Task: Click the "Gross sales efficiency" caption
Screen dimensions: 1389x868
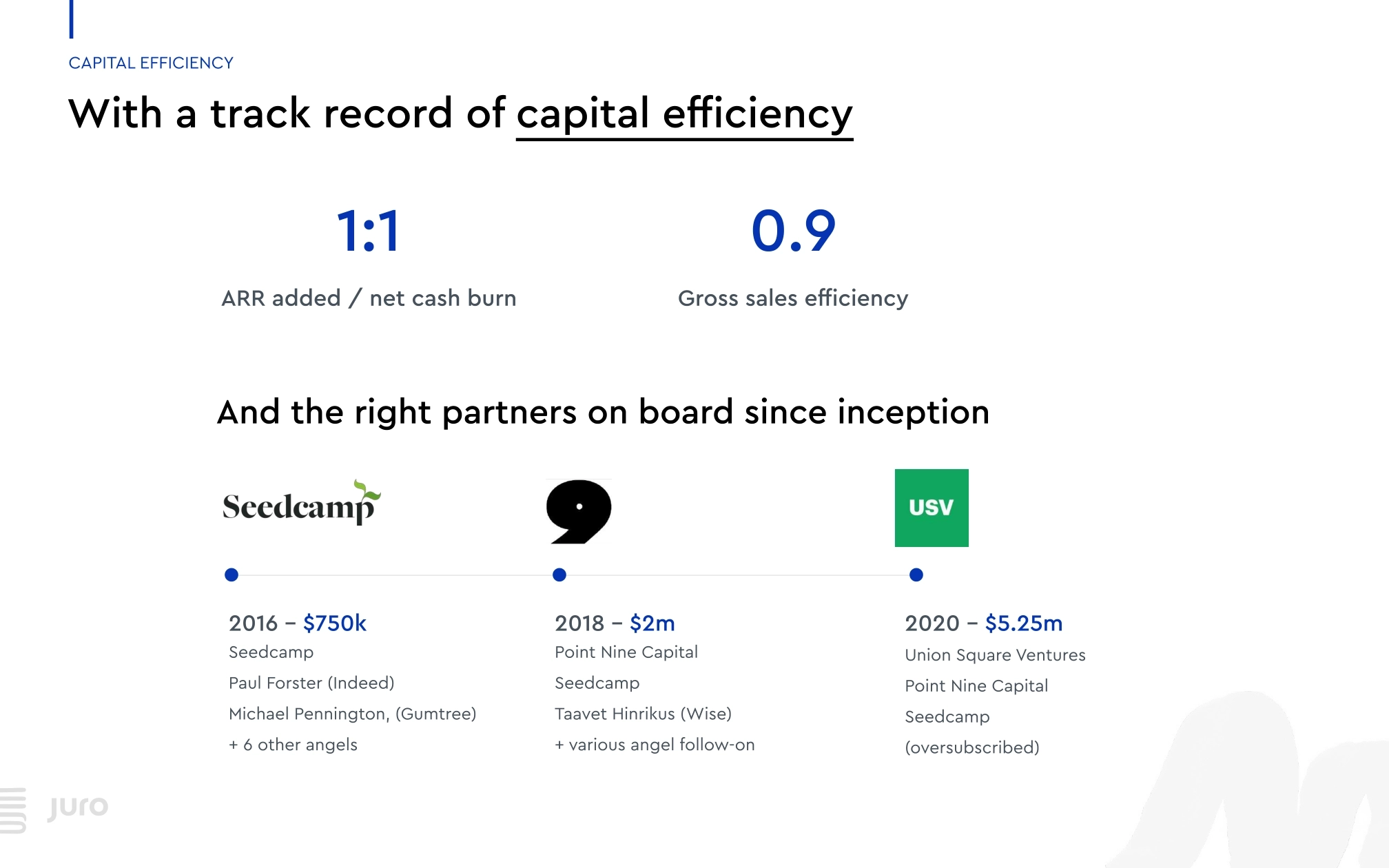Action: (x=792, y=298)
